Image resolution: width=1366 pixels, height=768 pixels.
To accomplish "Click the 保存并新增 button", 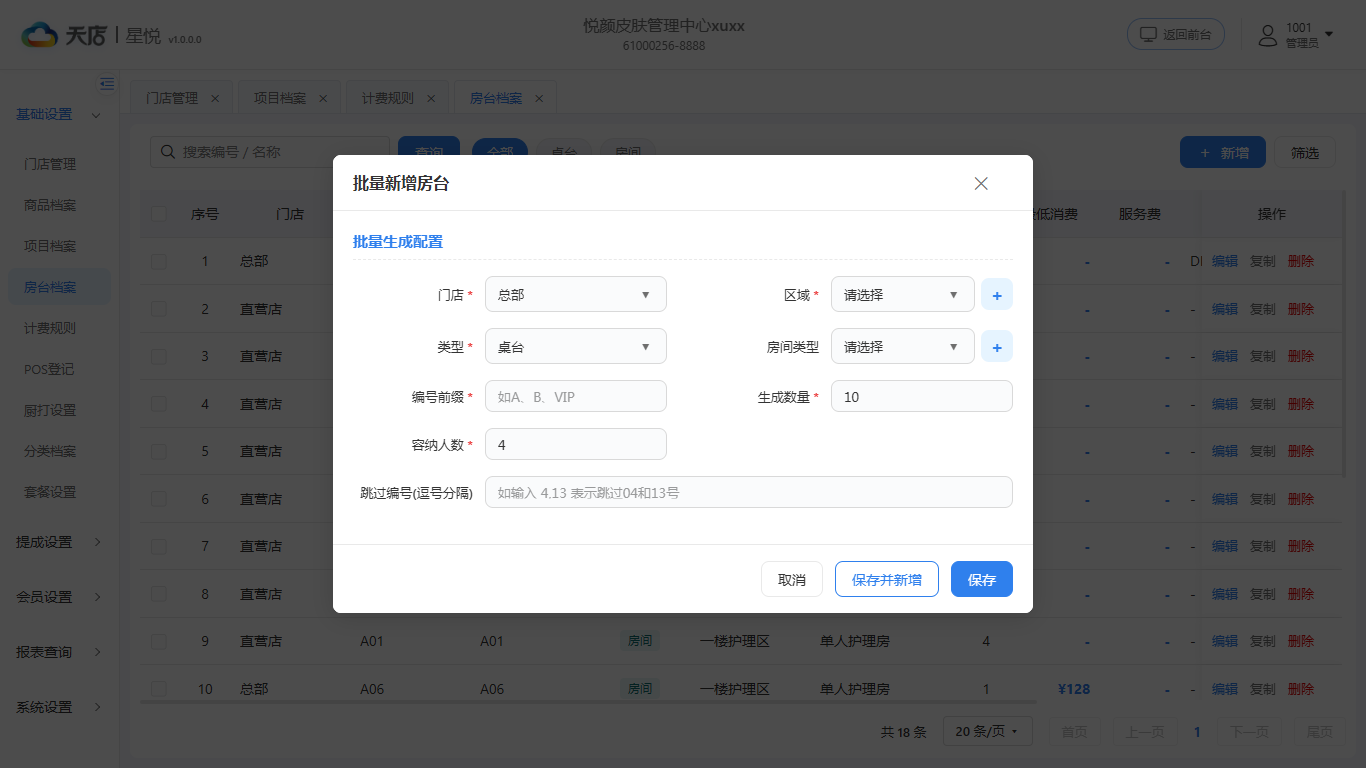I will point(887,579).
